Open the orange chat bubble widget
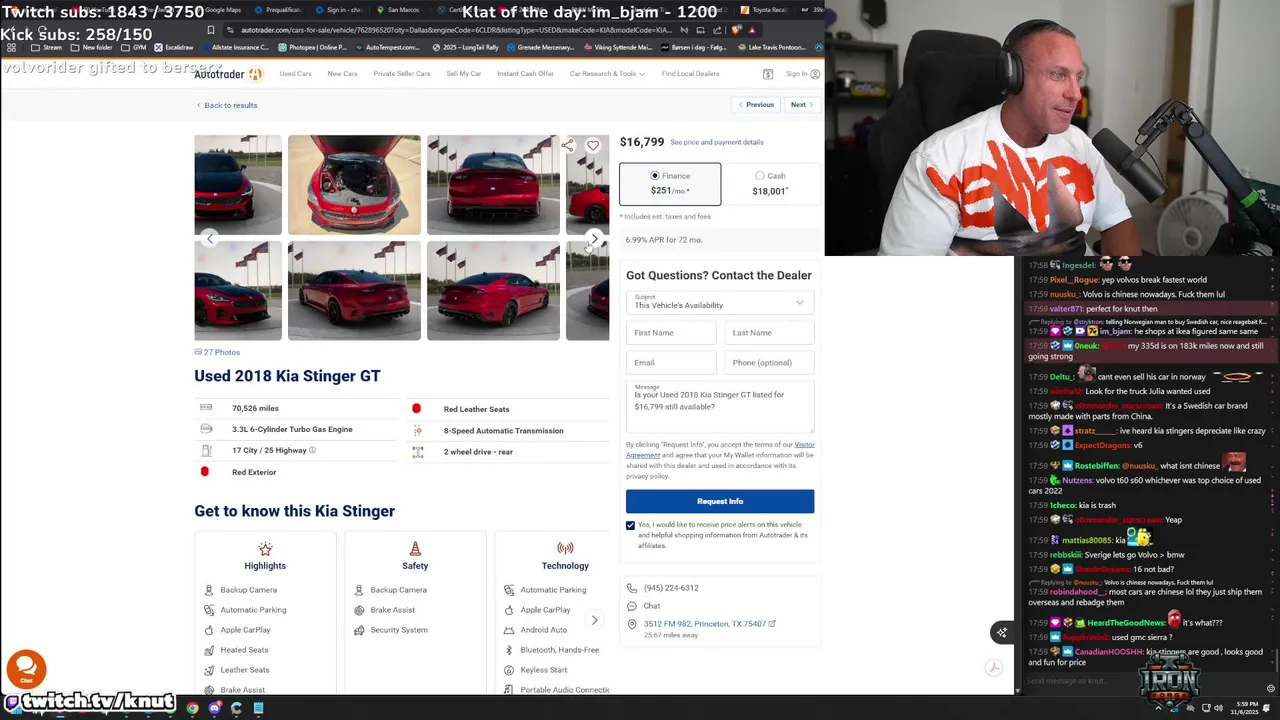The width and height of the screenshot is (1280, 720). pos(26,667)
